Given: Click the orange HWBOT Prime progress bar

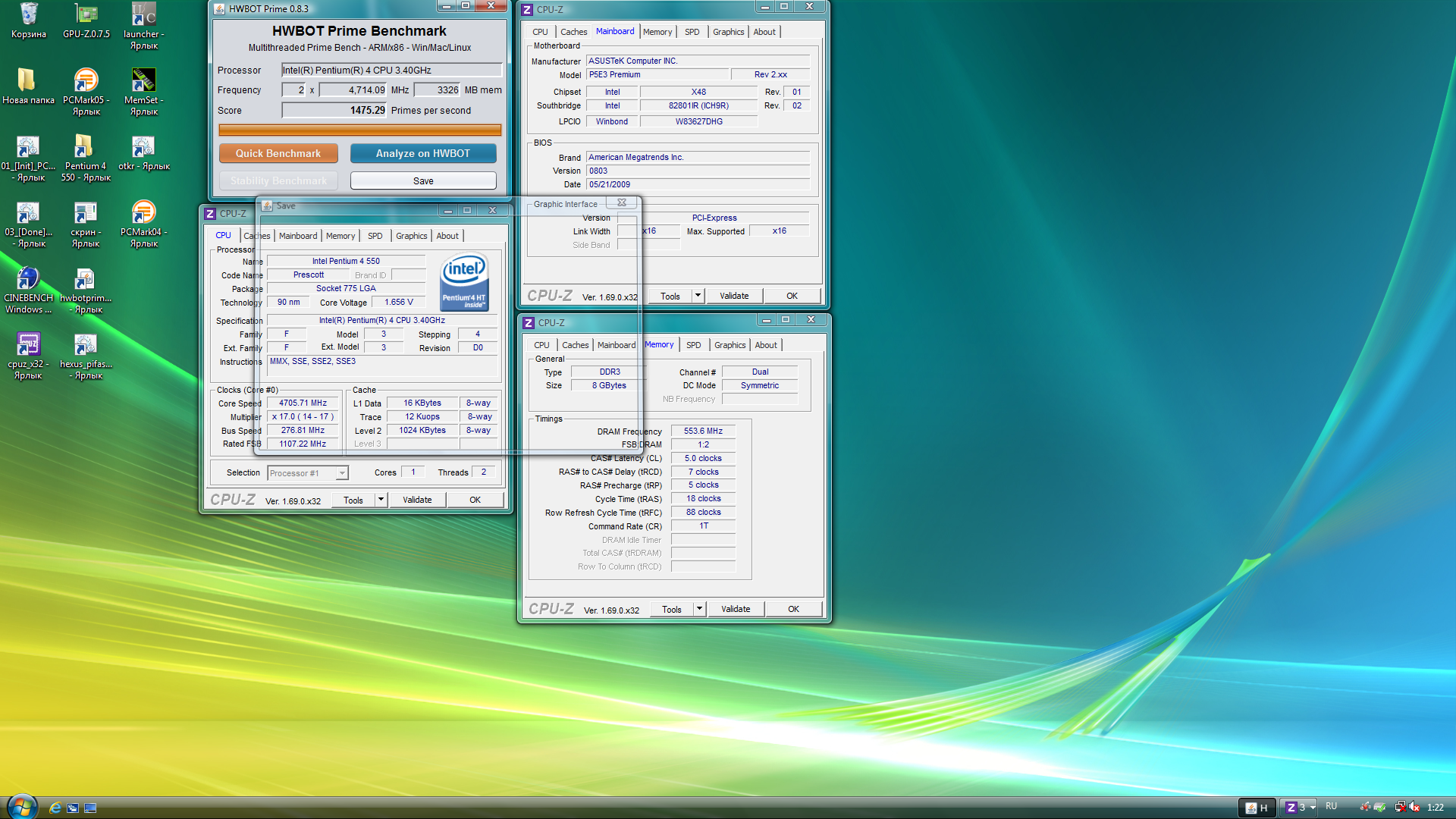Looking at the screenshot, I should coord(360,130).
